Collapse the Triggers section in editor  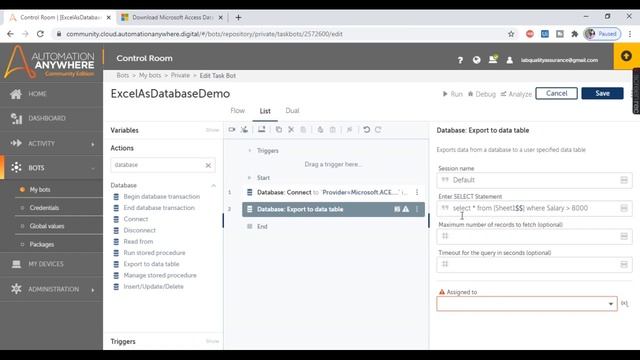point(249,151)
